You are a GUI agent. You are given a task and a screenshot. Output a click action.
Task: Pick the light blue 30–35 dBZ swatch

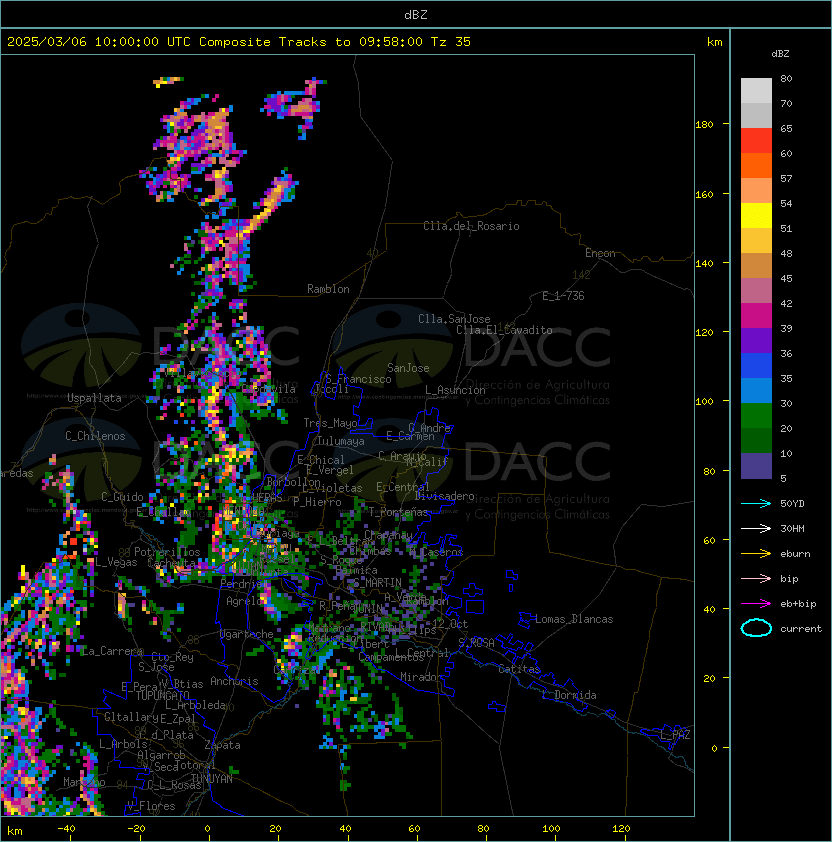[x=756, y=391]
